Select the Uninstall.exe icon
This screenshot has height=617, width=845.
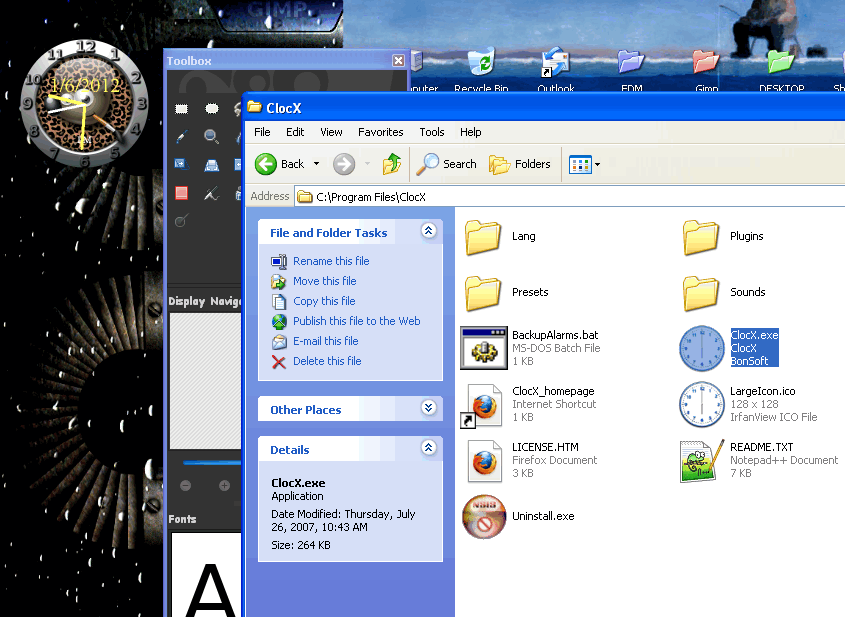point(484,517)
